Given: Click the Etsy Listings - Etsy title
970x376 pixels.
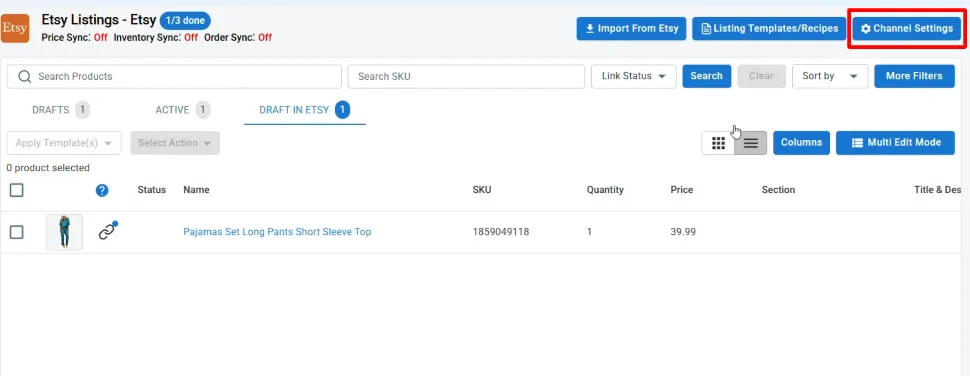Looking at the screenshot, I should [x=98, y=20].
